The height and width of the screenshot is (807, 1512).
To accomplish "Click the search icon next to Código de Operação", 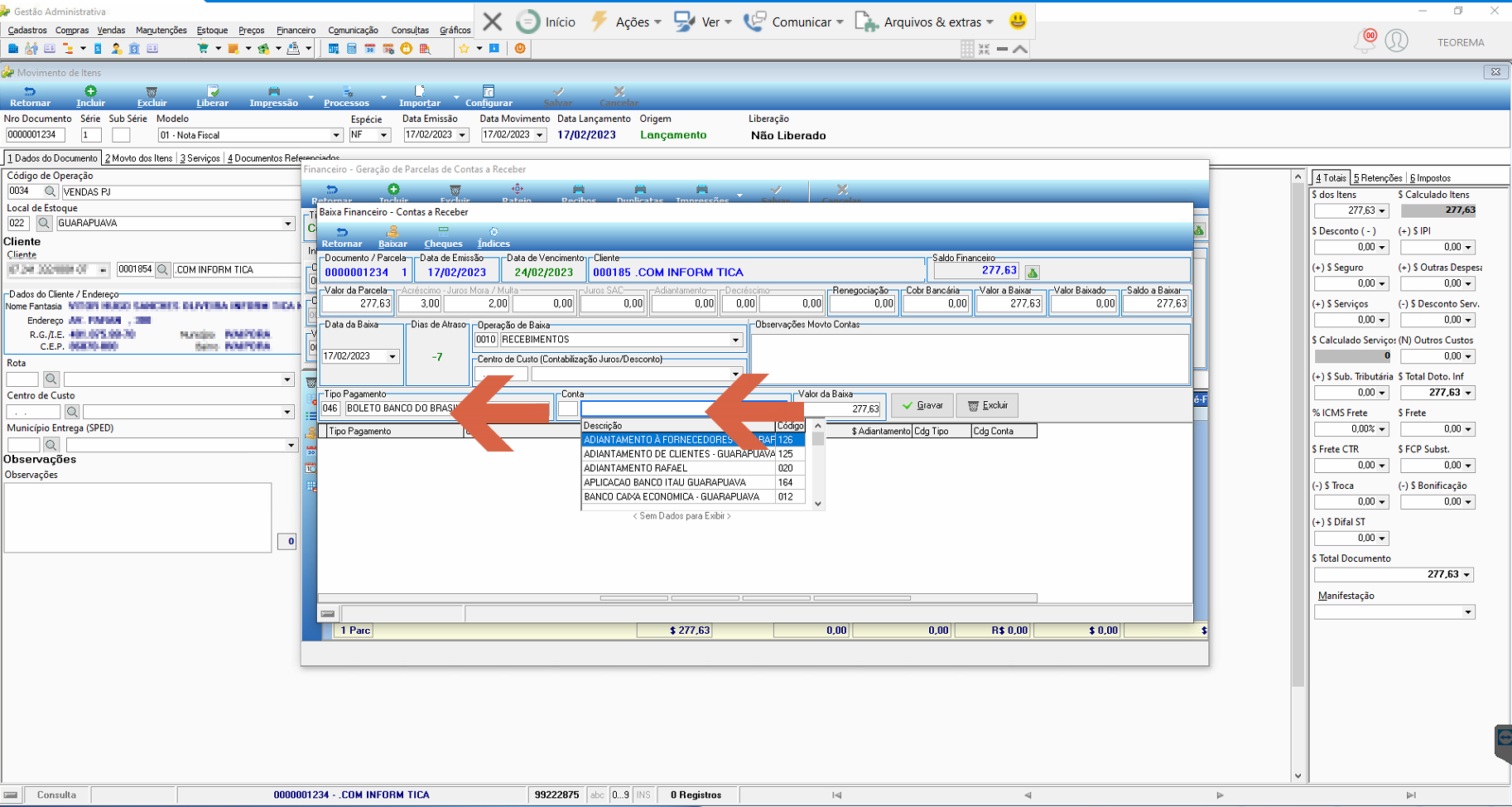I will [50, 191].
